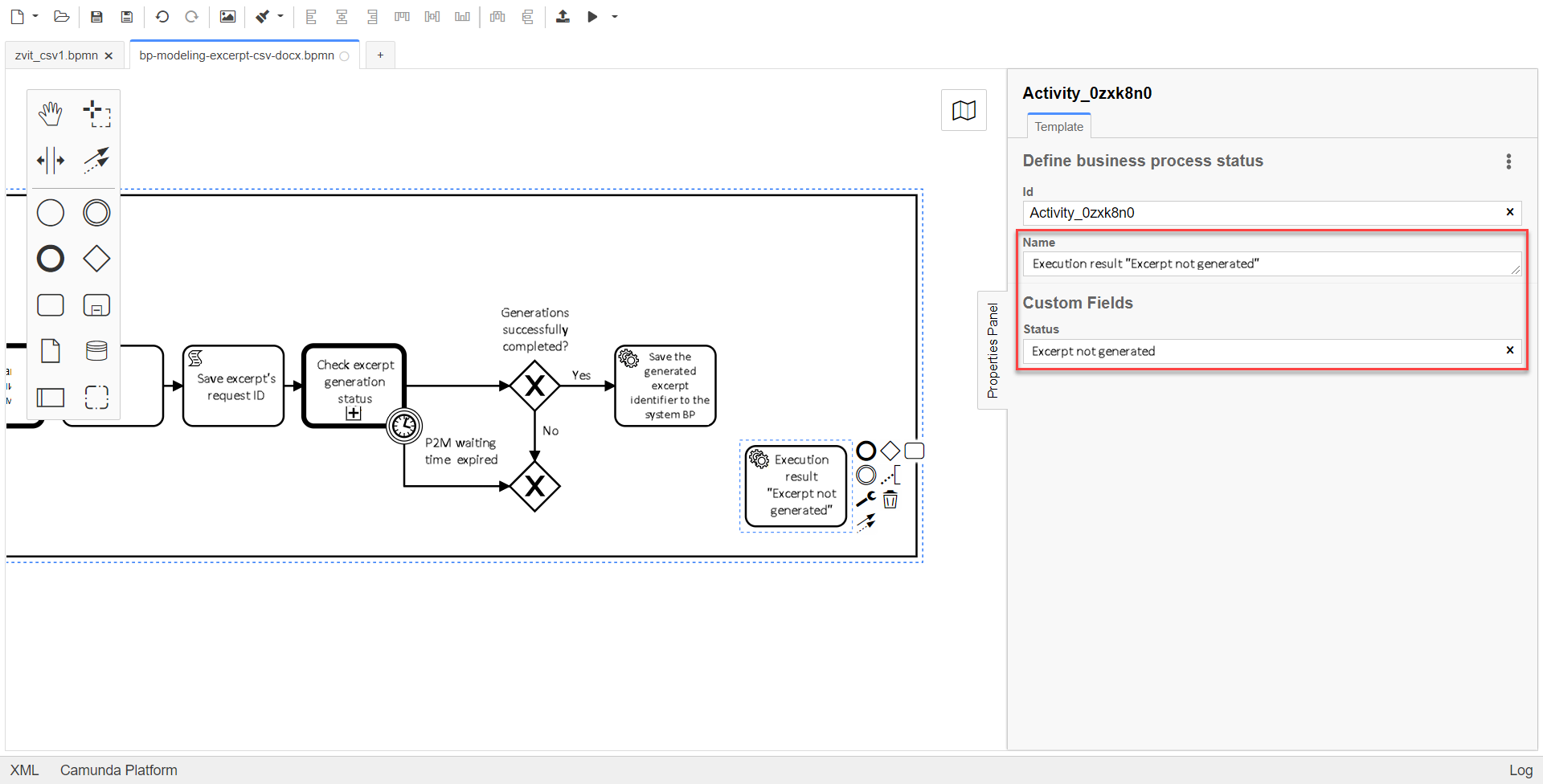Distribute elements vertically
The height and width of the screenshot is (784, 1543).
527,16
